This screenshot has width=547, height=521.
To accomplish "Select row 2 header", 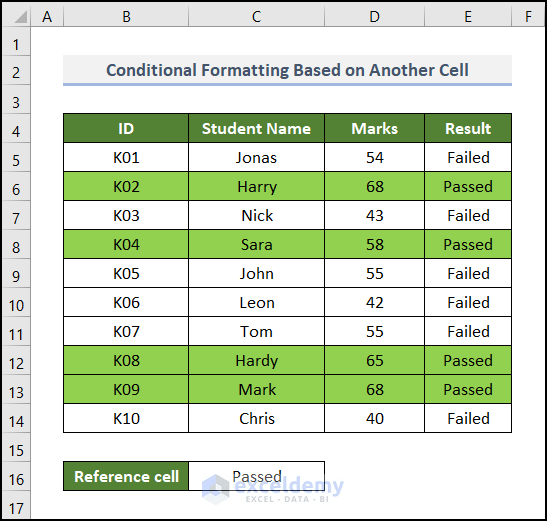I will point(16,70).
